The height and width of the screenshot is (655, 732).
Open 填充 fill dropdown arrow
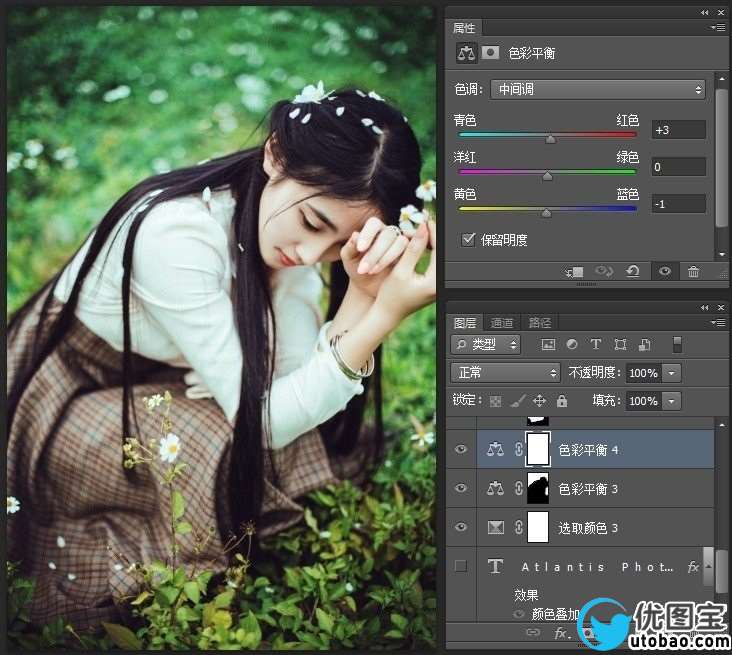click(x=672, y=401)
